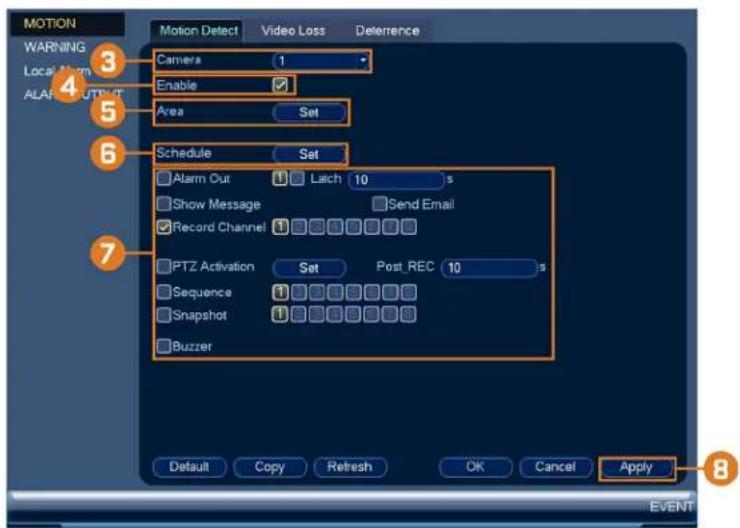This screenshot has height=528, width=740.
Task: Toggle Alarm Out port 2 box
Action: pos(297,178)
